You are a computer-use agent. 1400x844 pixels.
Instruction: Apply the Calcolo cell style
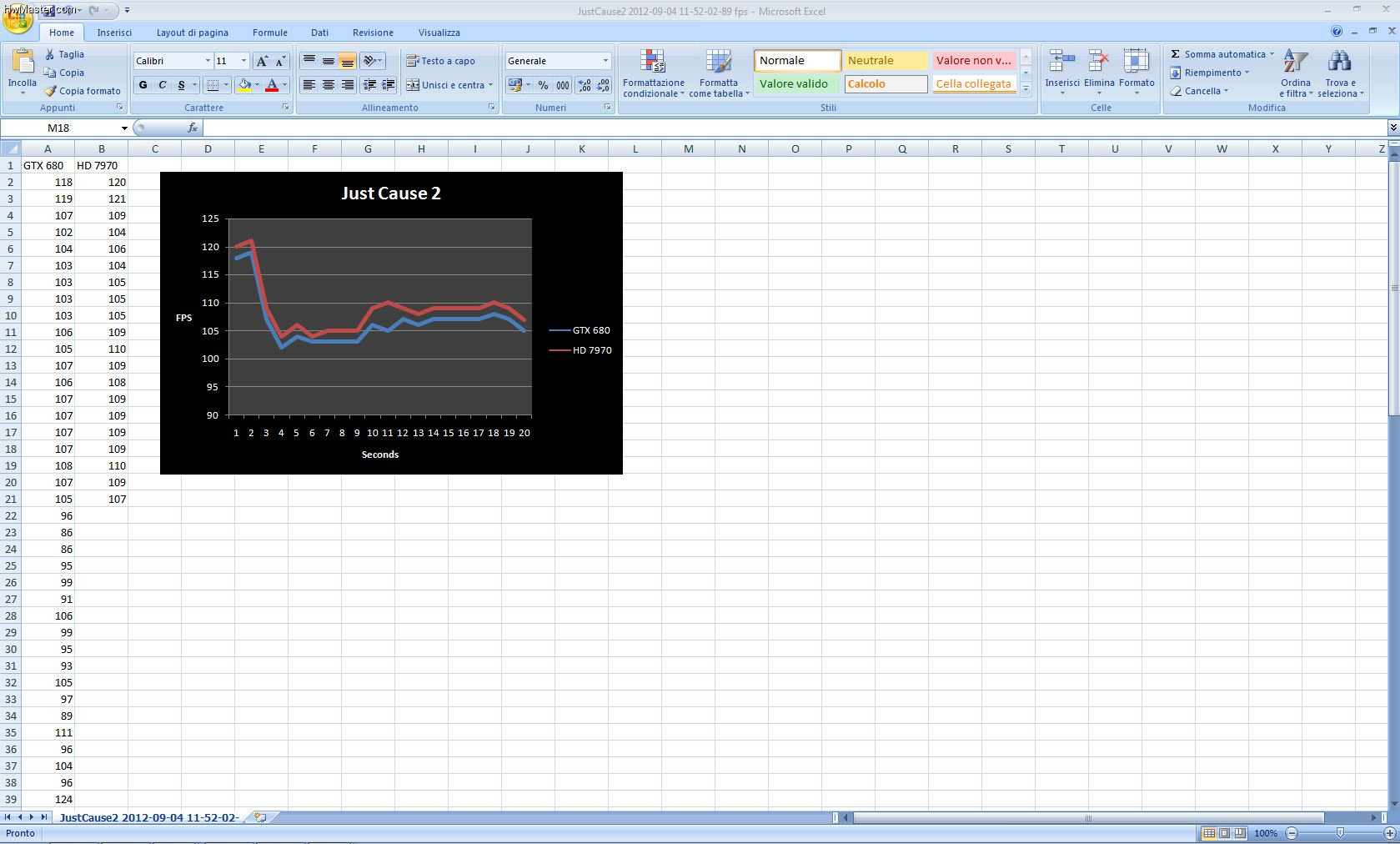click(886, 84)
